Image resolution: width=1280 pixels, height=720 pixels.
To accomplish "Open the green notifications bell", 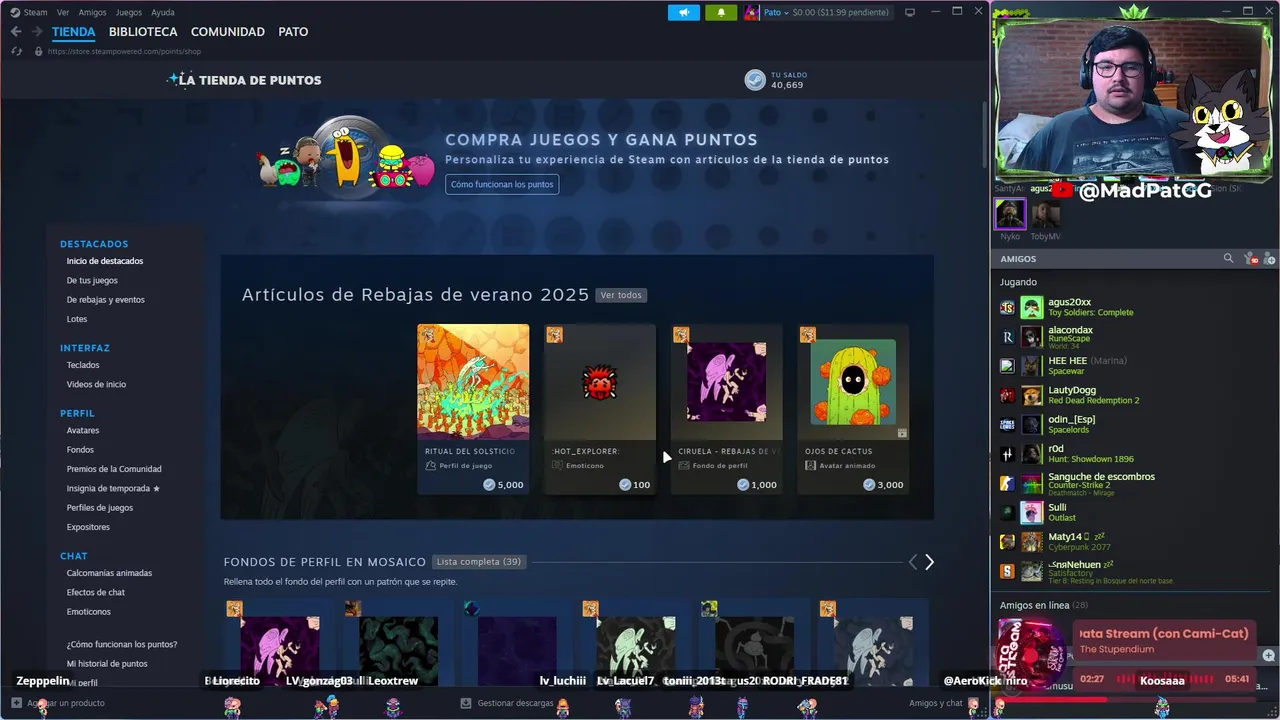I will pyautogui.click(x=721, y=12).
